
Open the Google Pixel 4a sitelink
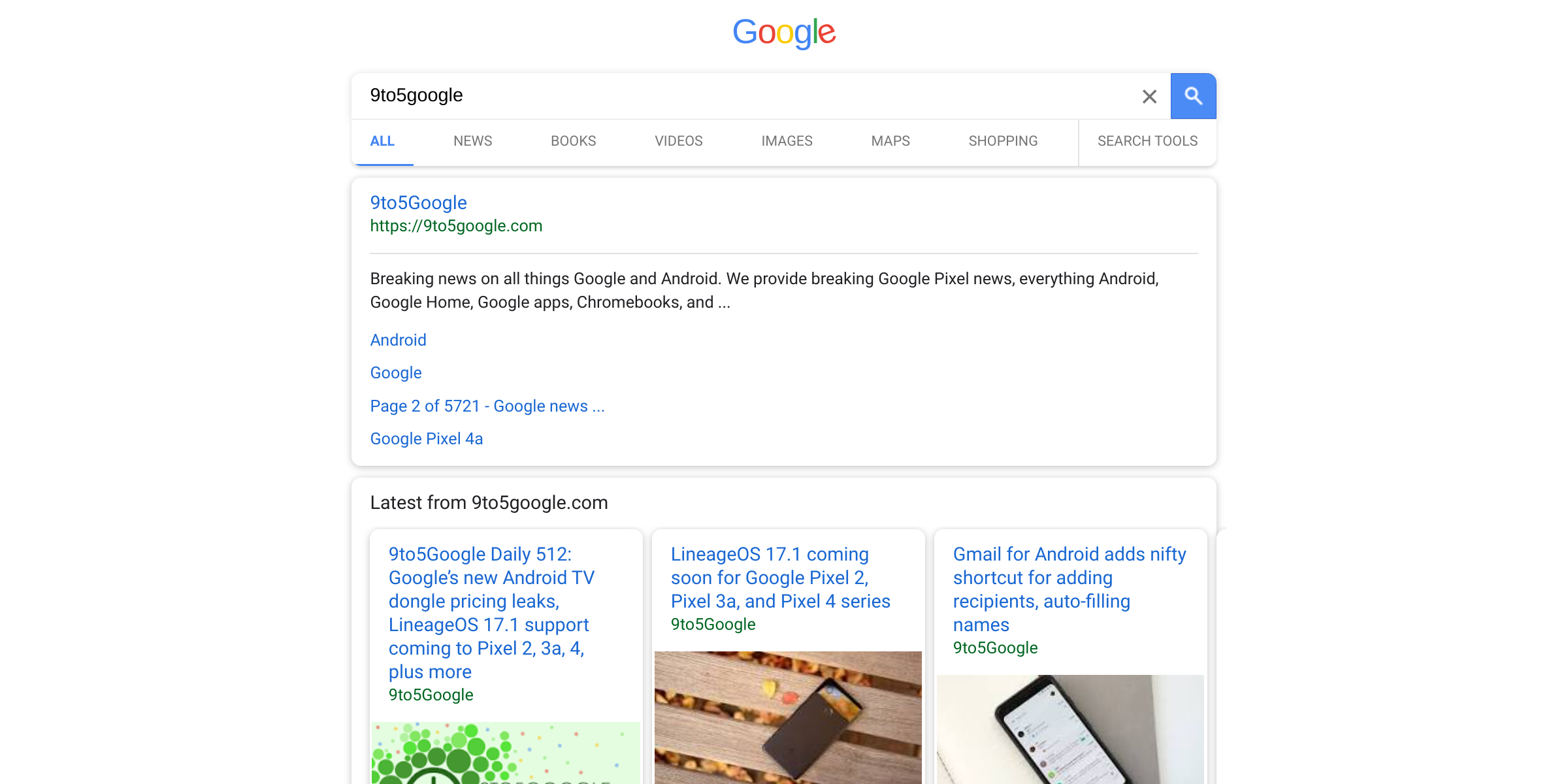[426, 438]
